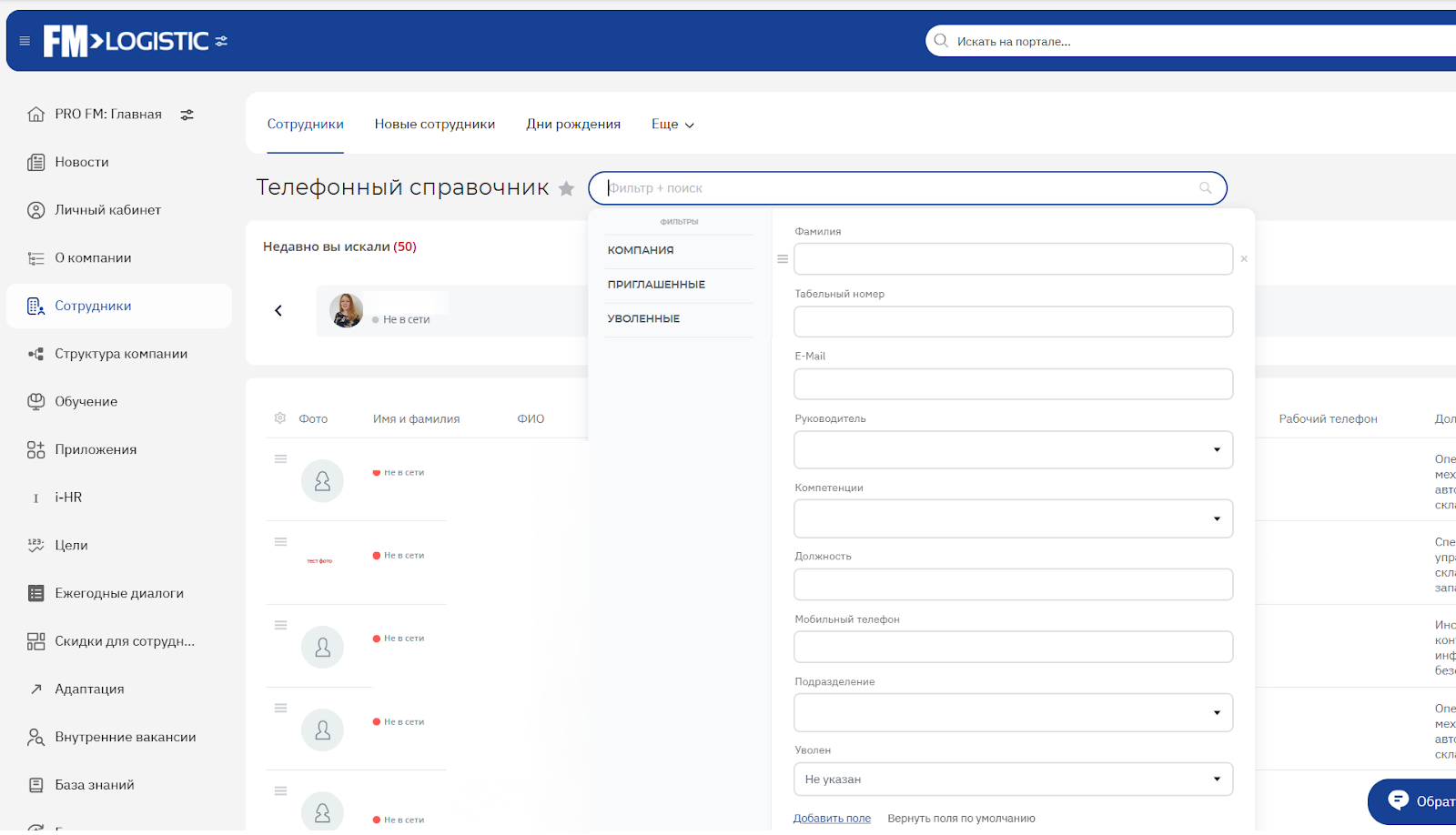Screen dimensions: 1456x835
Task: Click the Добавить поле link
Action: (x=832, y=819)
